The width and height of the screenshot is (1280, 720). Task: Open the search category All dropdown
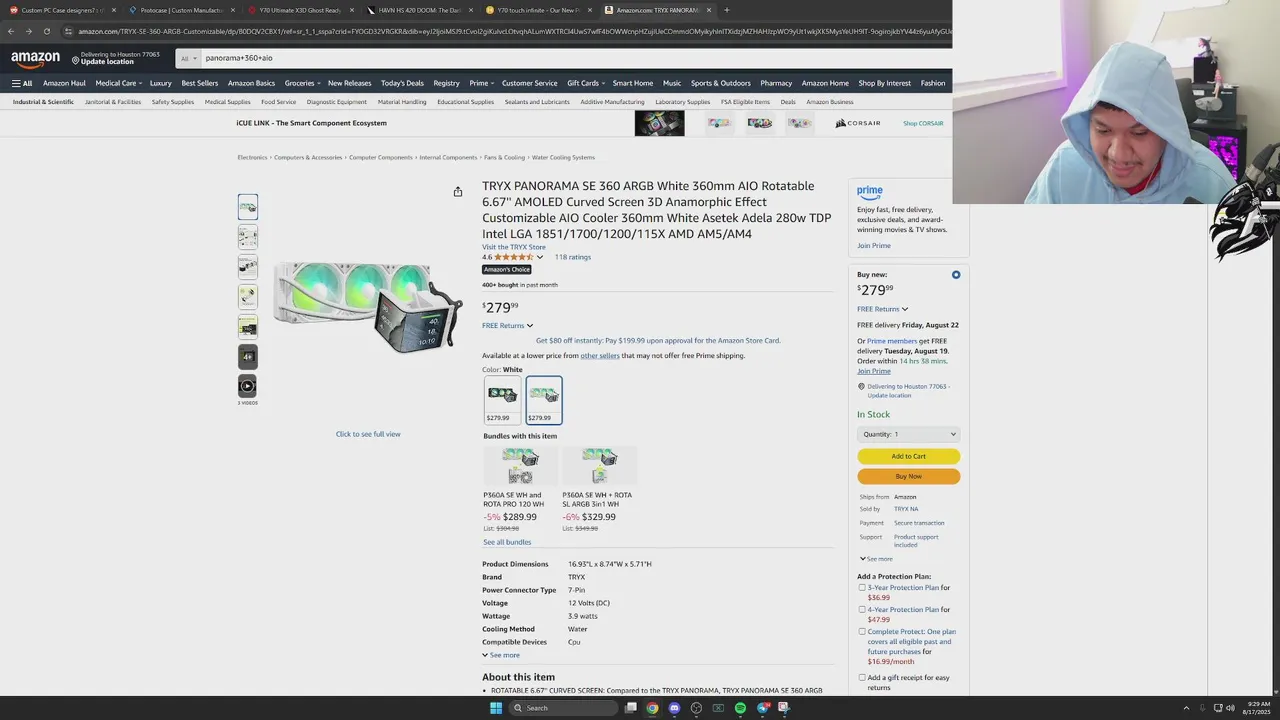click(x=187, y=58)
